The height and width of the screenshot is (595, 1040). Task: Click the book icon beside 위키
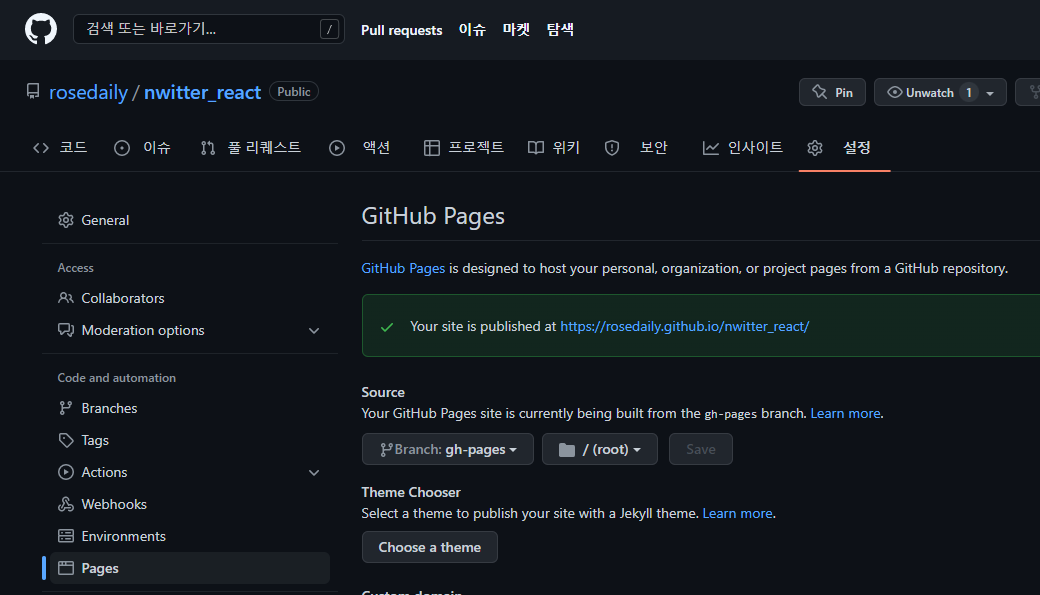tap(536, 148)
